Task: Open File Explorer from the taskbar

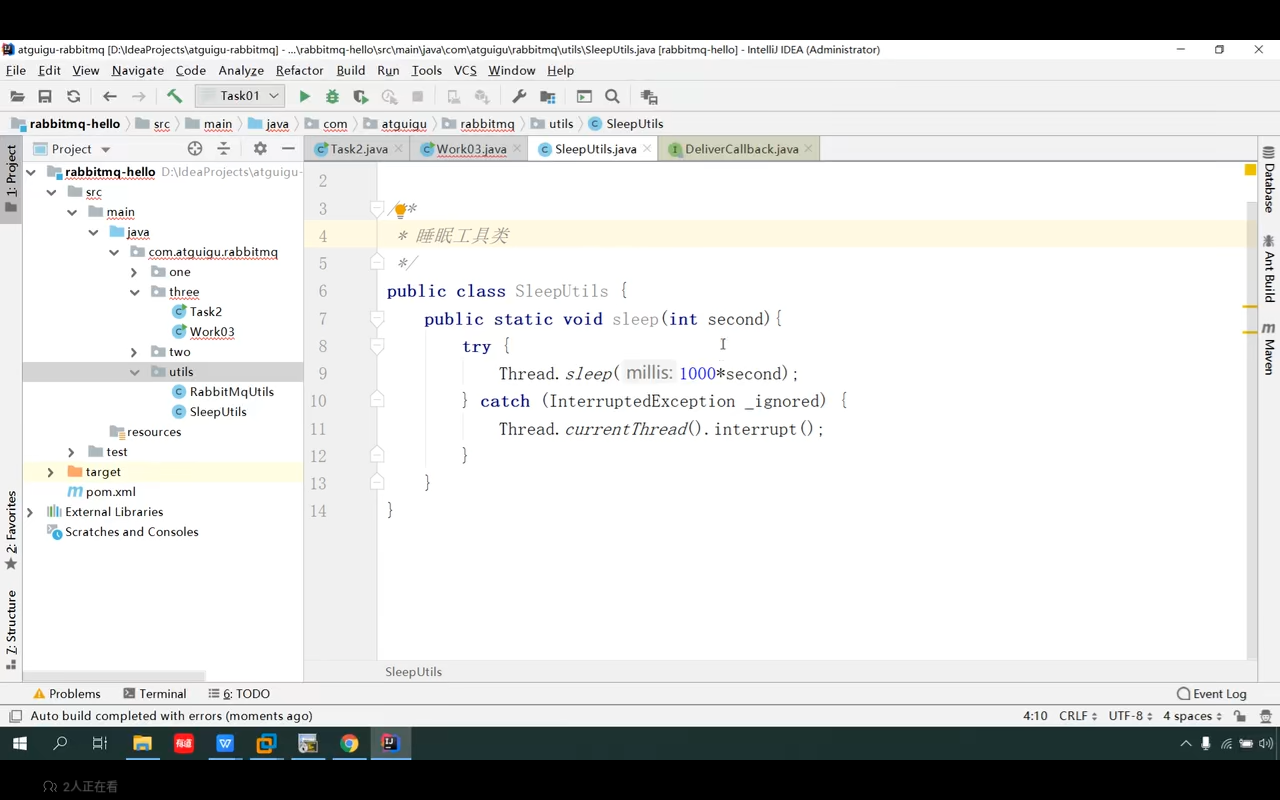Action: click(x=142, y=743)
